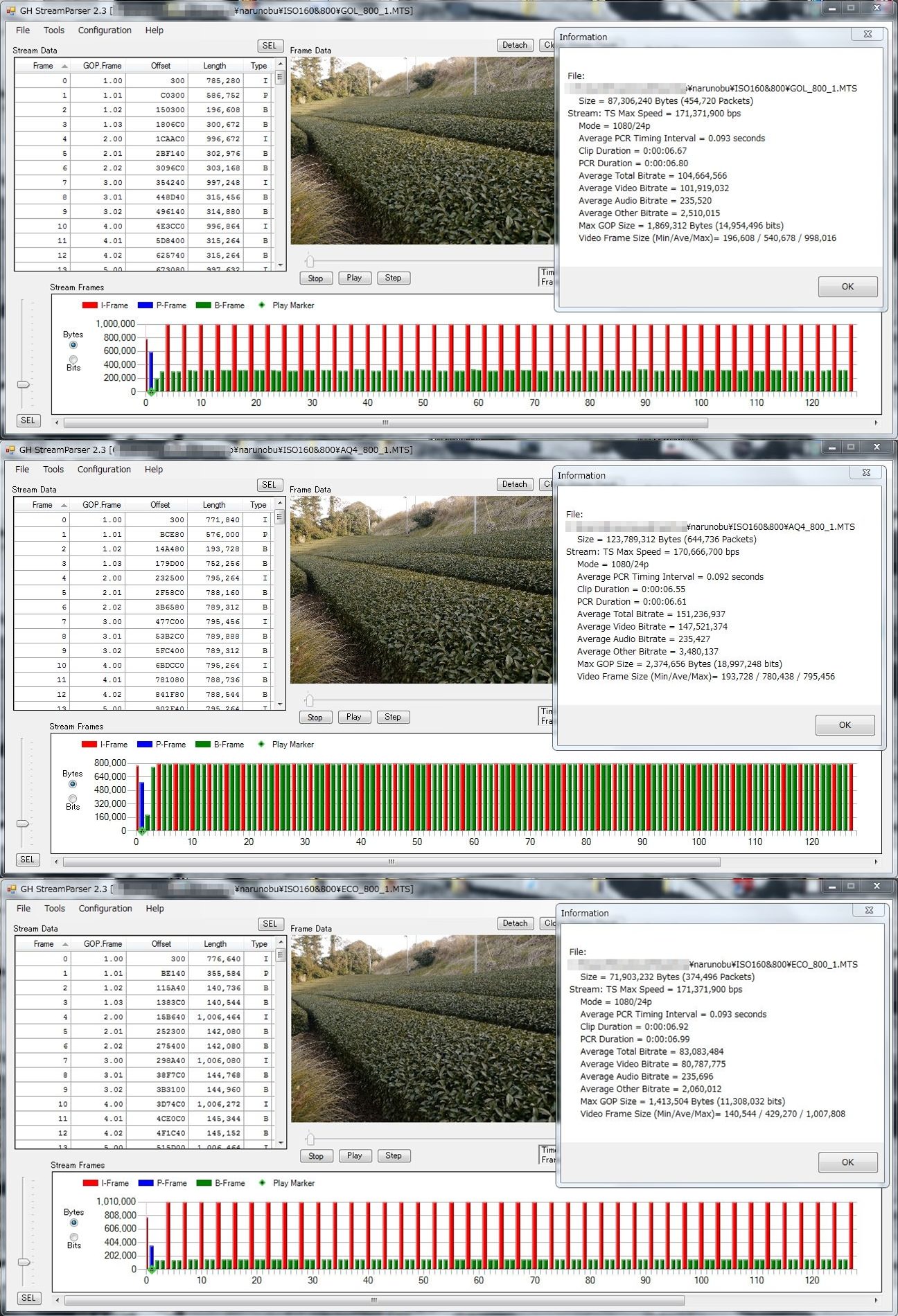Click the chart's scroll-right arrow in the AQ4_800_1 window
This screenshot has height=1316, width=898.
click(876, 862)
